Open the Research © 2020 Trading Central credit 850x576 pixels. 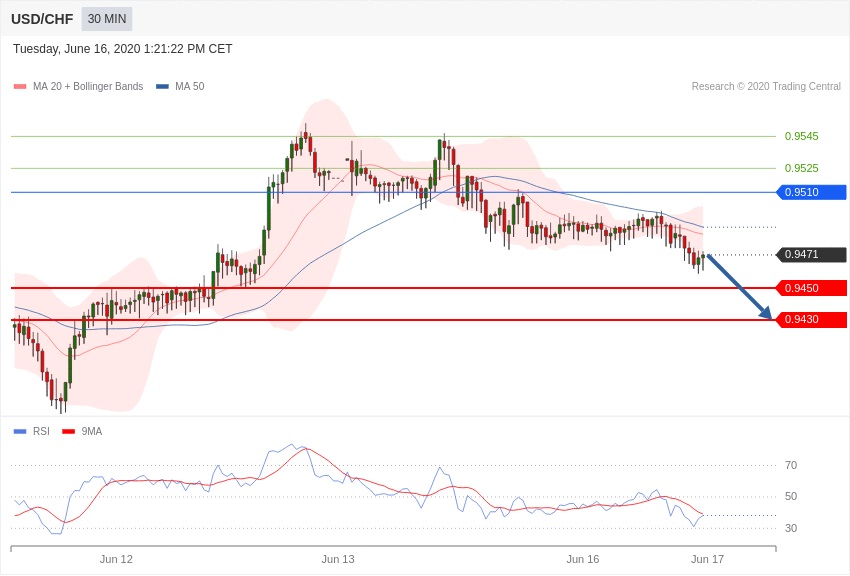[766, 87]
